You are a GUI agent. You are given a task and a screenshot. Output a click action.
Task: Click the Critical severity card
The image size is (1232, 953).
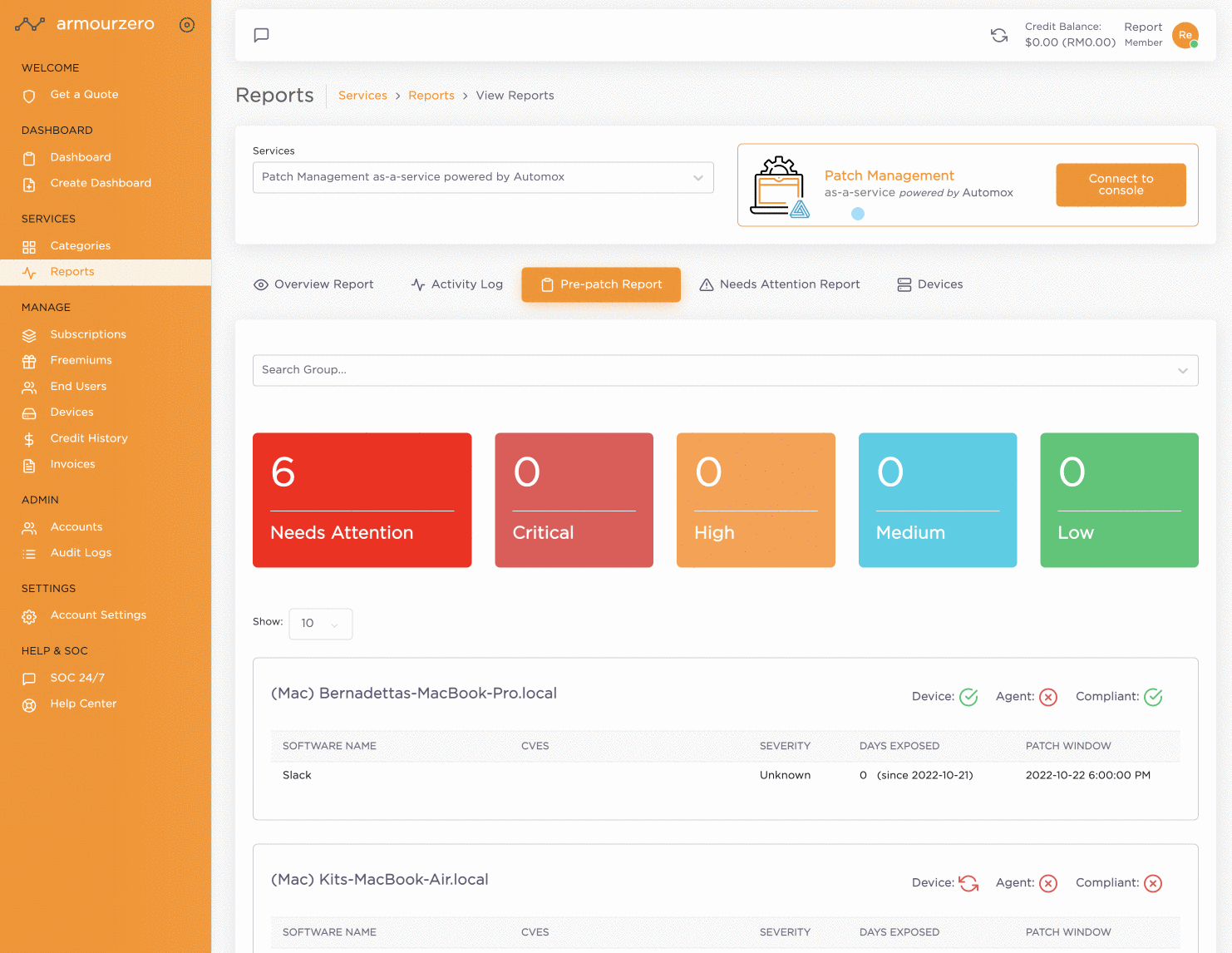tap(574, 501)
